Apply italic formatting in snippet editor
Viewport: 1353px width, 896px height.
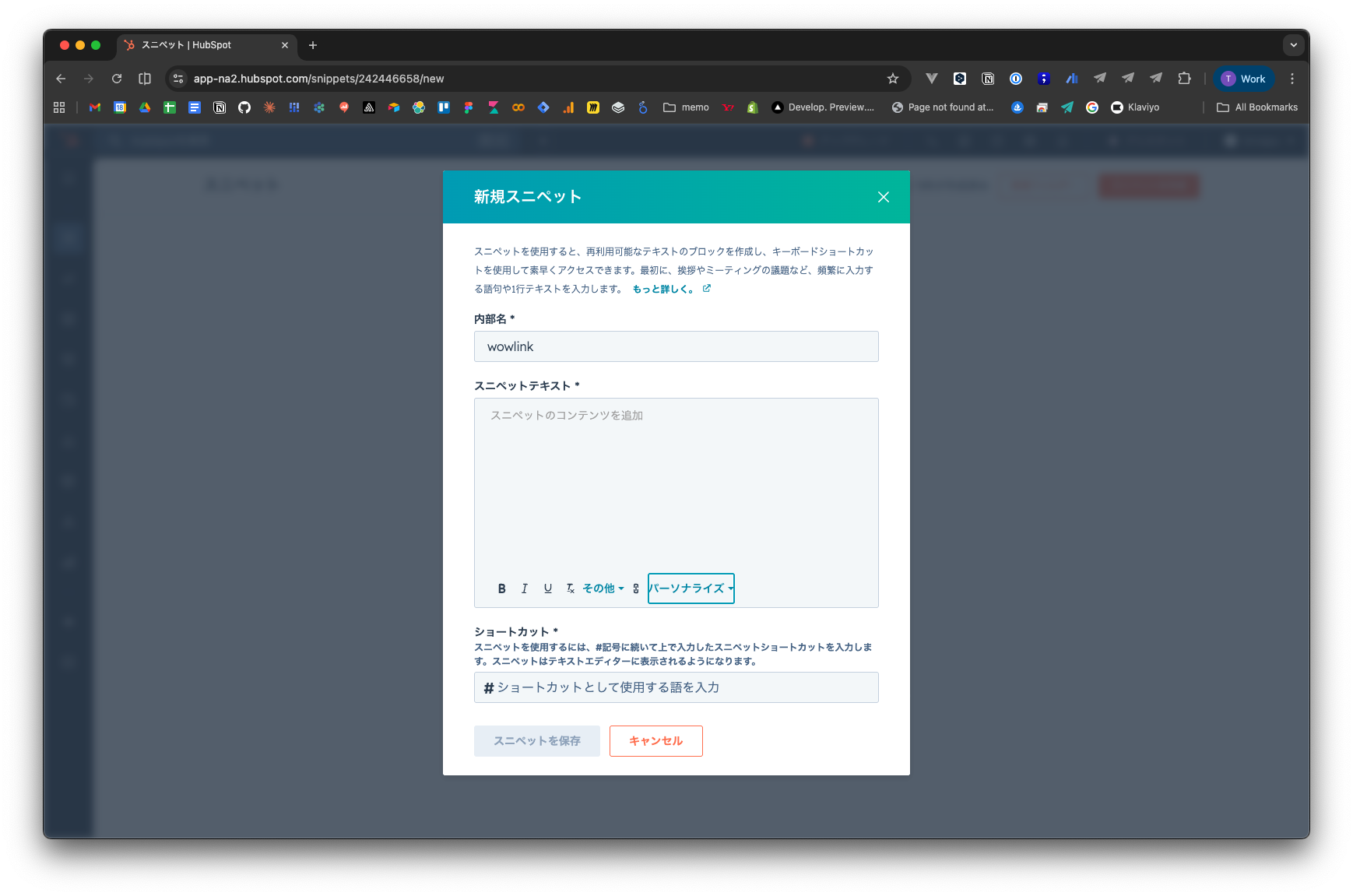coord(525,589)
